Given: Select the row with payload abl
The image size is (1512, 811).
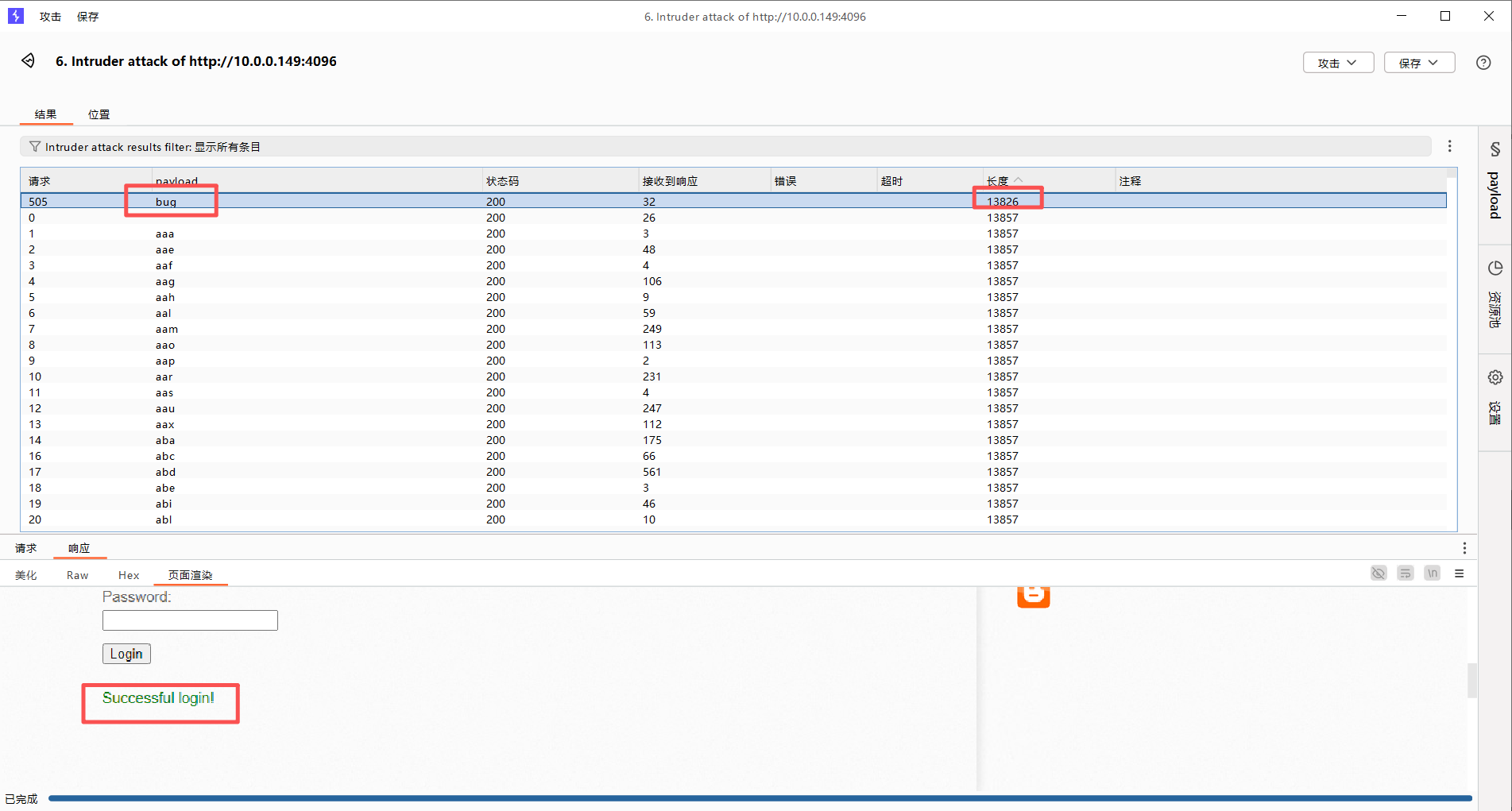Looking at the screenshot, I should (733, 519).
